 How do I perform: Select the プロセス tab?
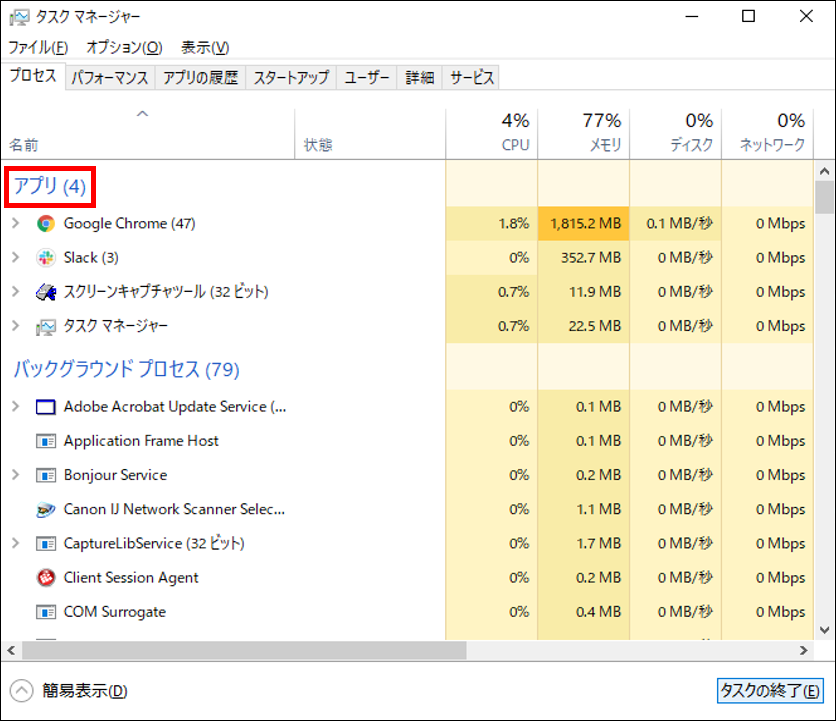33,76
